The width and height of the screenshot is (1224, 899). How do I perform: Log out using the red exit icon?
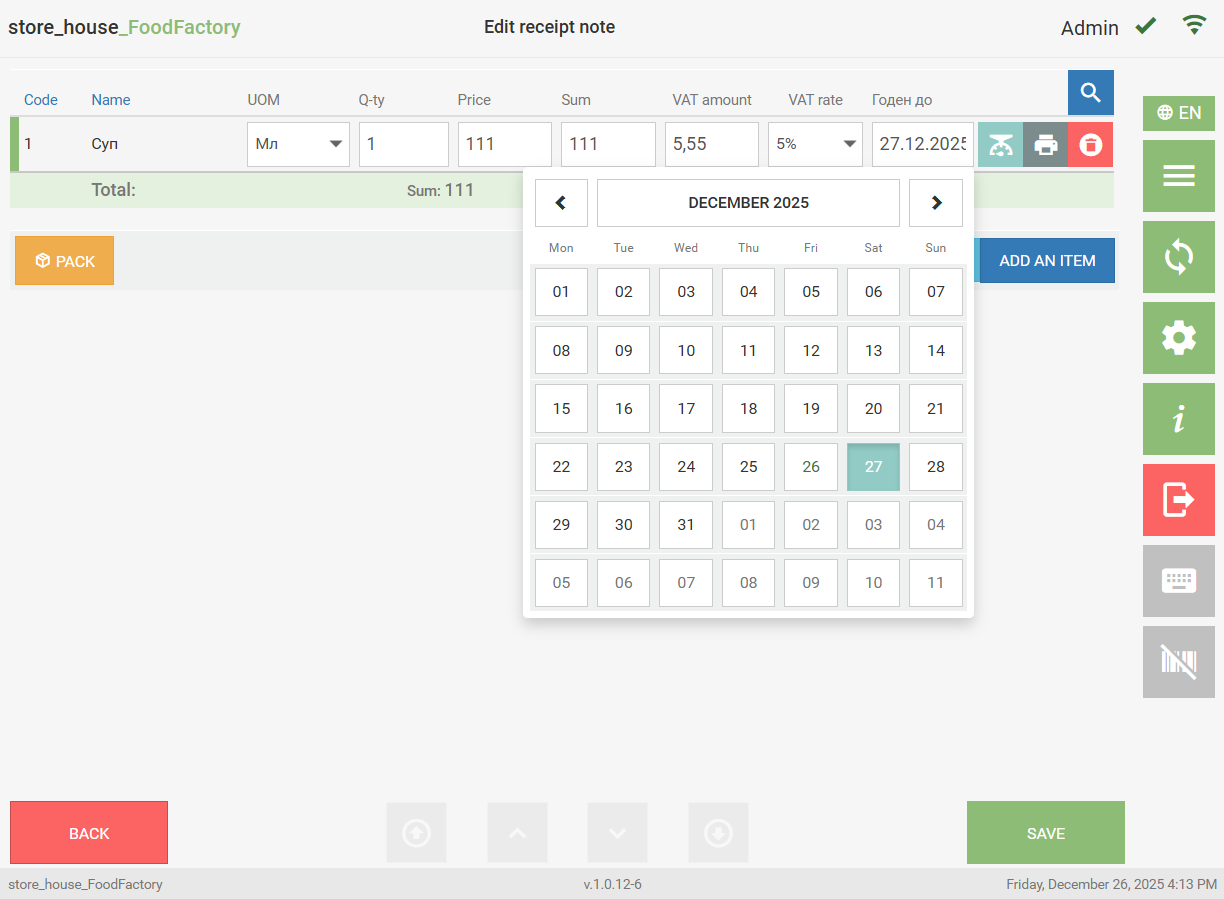tap(1178, 500)
